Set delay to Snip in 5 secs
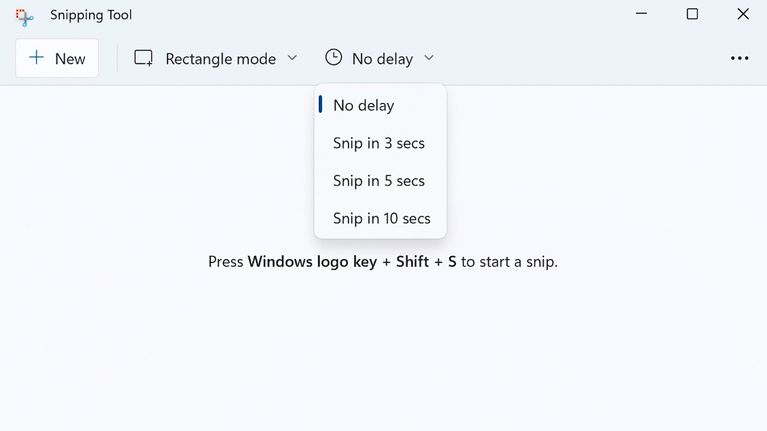Viewport: 767px width, 431px height. point(379,181)
